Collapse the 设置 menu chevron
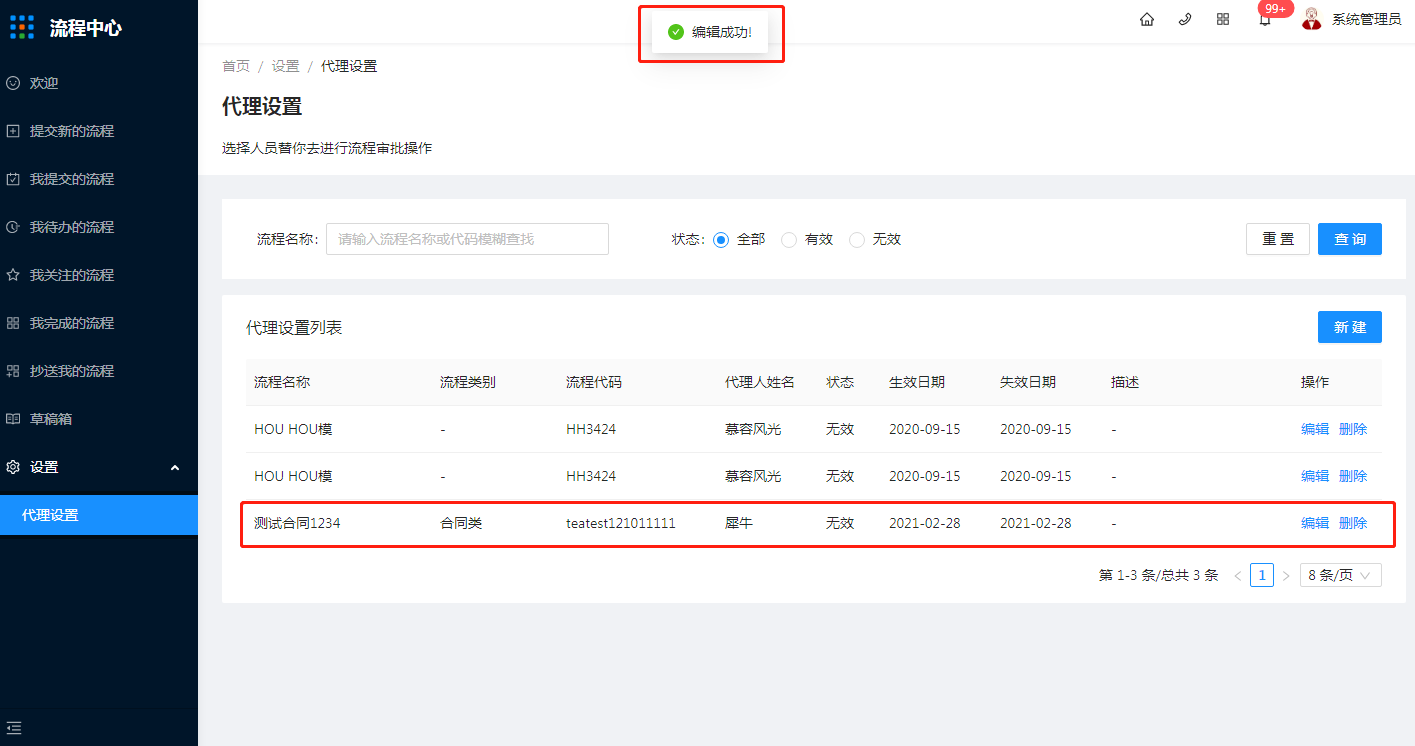The image size is (1415, 746). (x=175, y=467)
